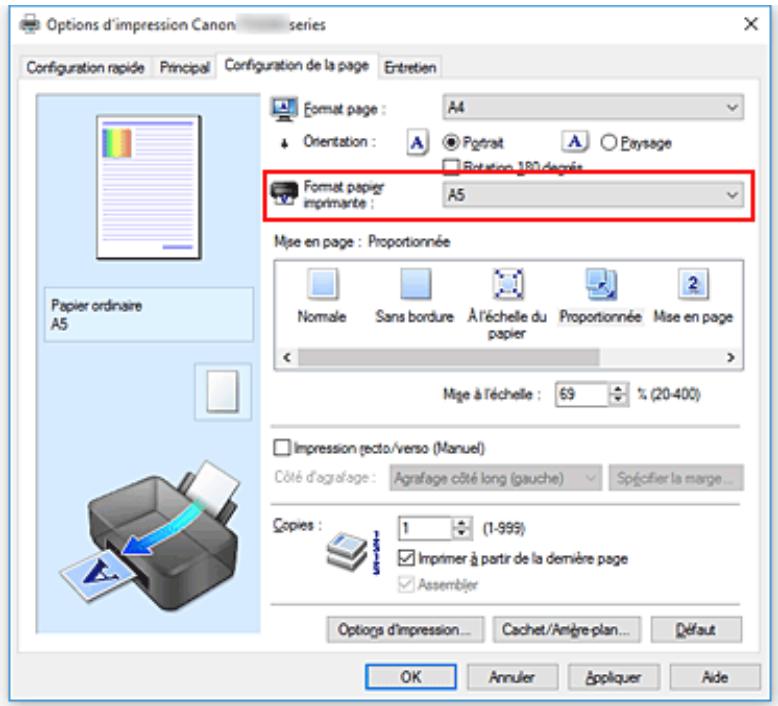Open Aide for this dialog
This screenshot has width=778, height=706.
coord(715,677)
